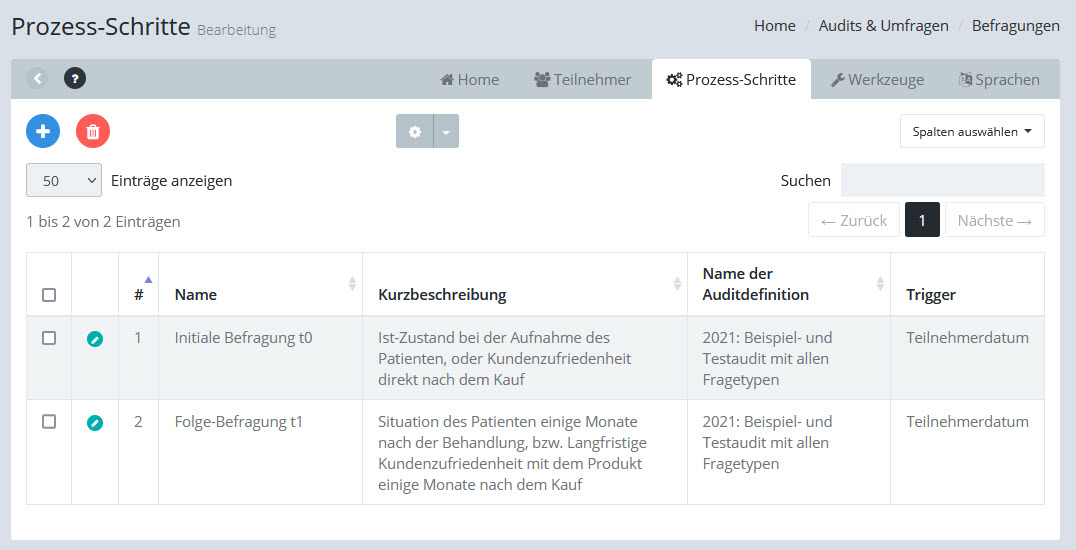The height and width of the screenshot is (550, 1076).
Task: Click the Nächste pagination button
Action: 994,220
